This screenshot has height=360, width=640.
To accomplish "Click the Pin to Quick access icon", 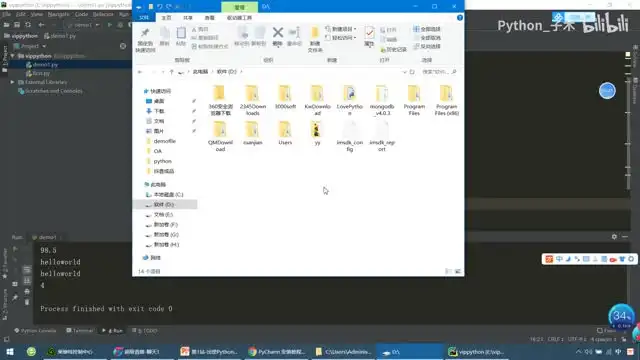I will tap(145, 33).
